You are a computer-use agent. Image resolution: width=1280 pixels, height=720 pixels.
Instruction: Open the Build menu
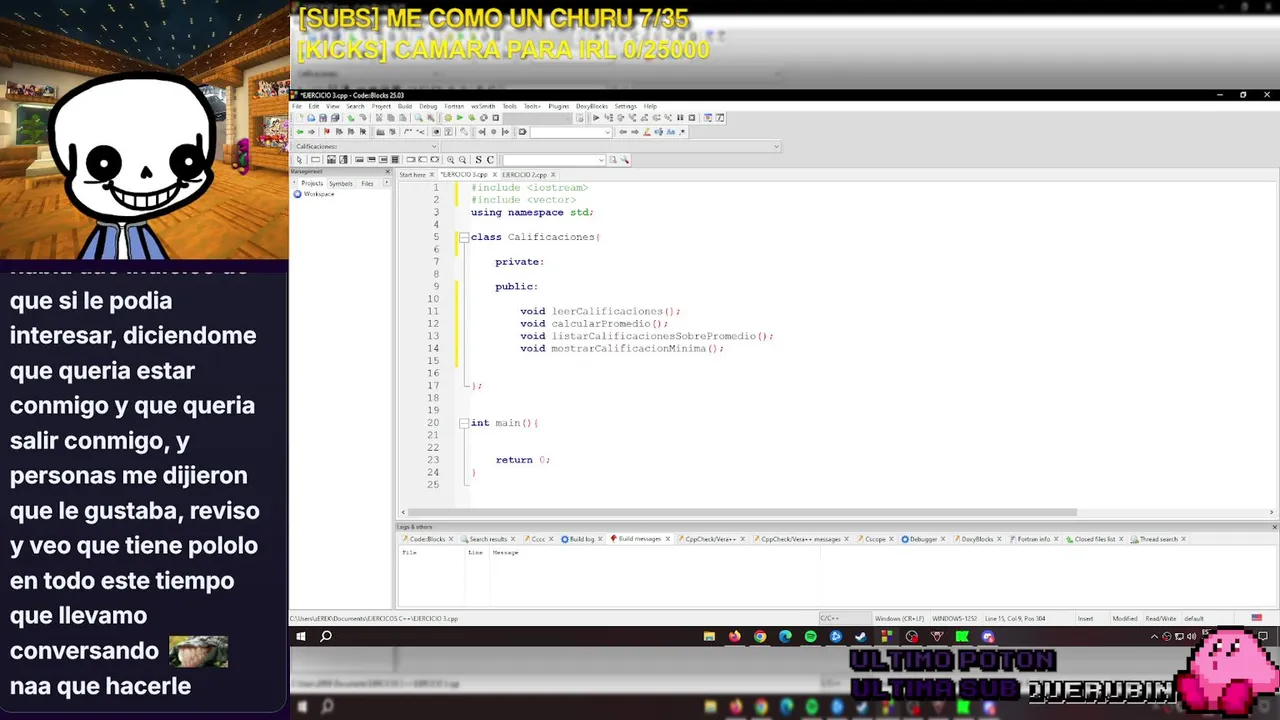point(405,106)
